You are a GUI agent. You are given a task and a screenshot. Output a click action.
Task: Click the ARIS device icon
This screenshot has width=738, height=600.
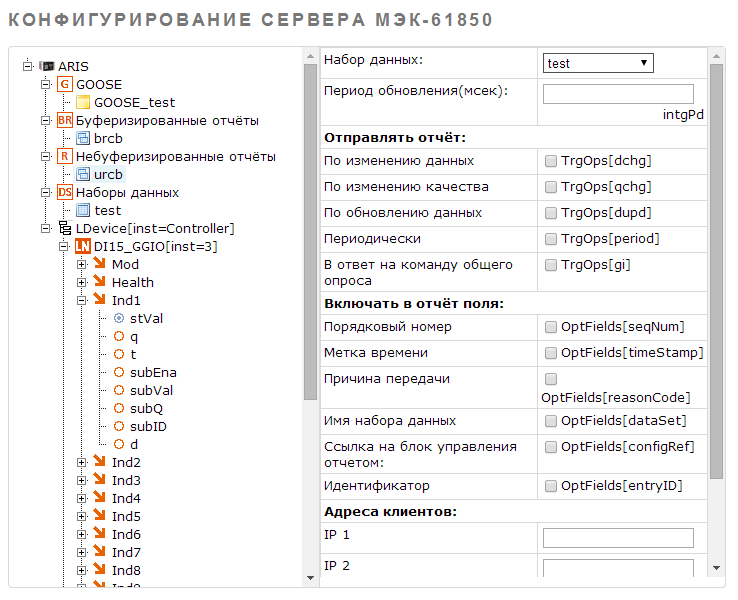tap(47, 66)
